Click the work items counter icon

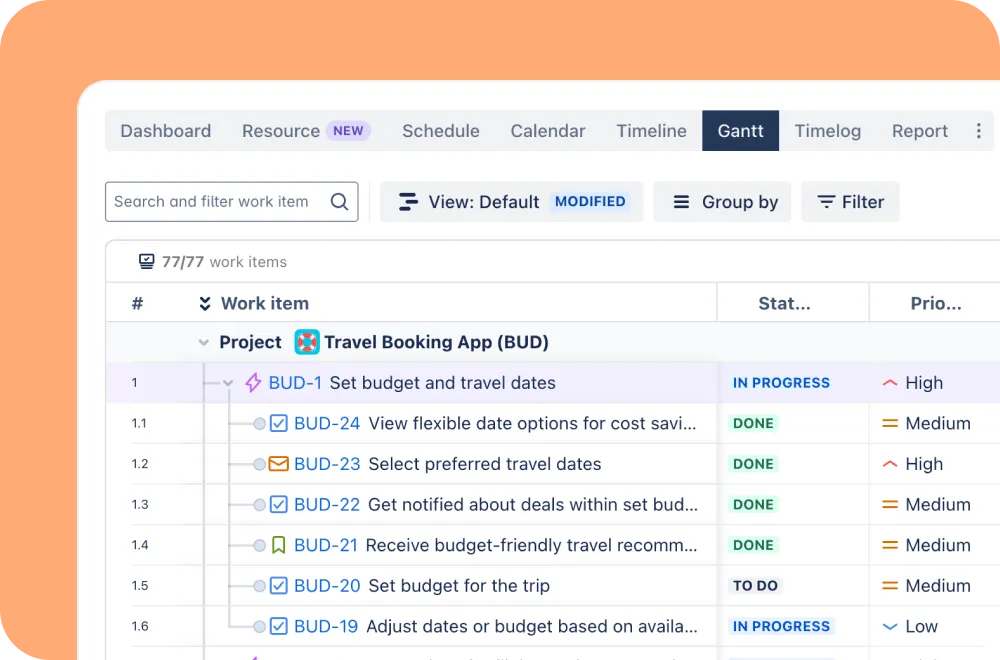point(146,261)
